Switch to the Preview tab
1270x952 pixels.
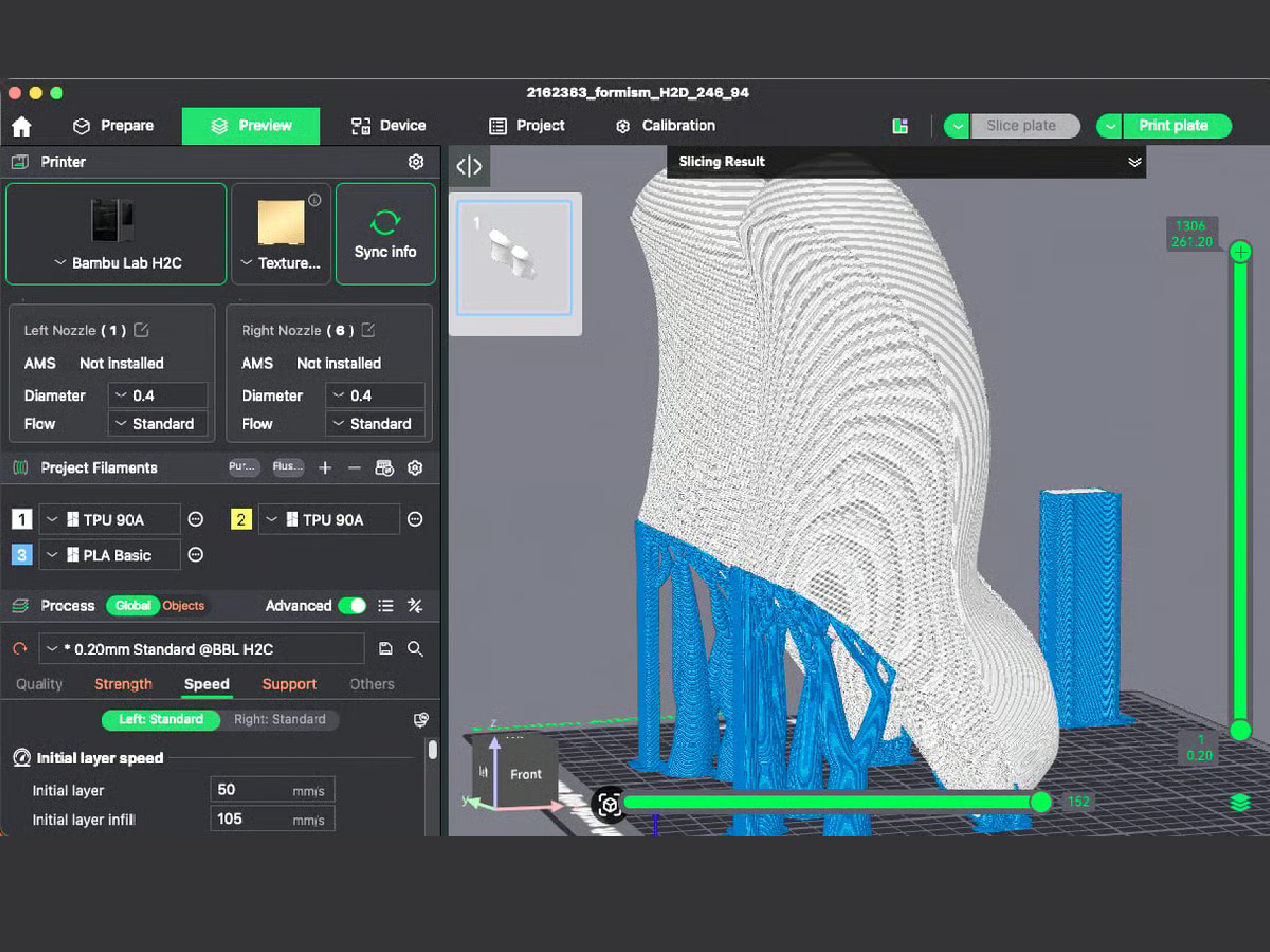click(251, 126)
